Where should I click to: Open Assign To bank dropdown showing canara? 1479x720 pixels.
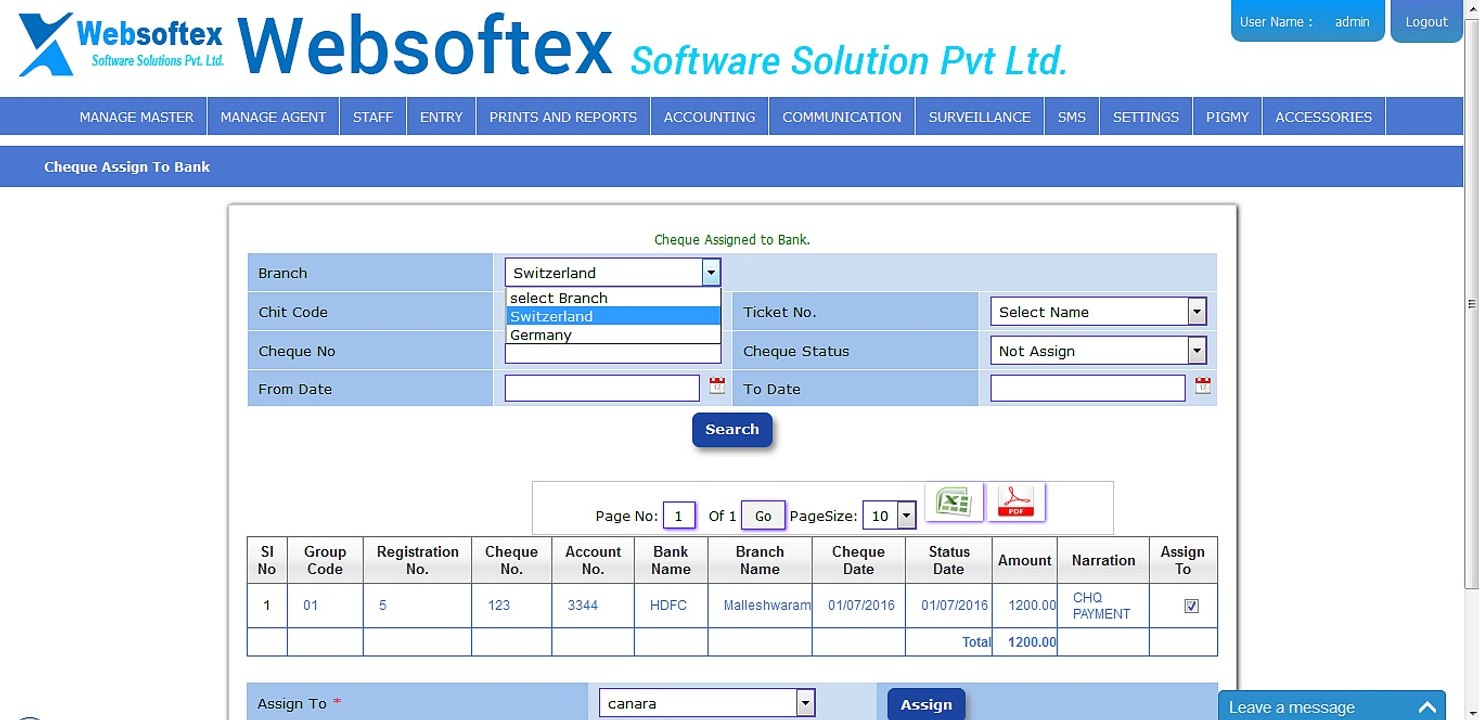pos(707,703)
